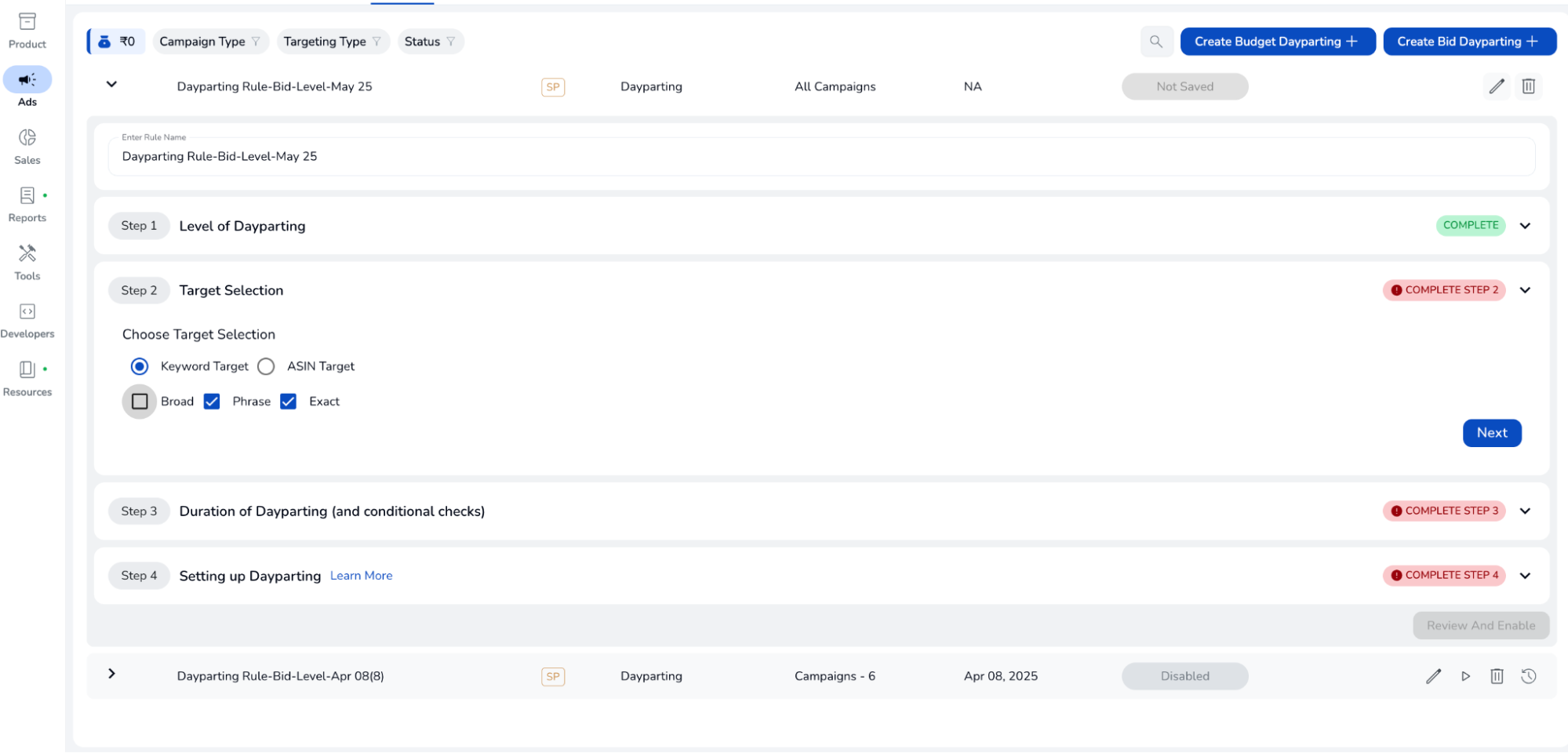1568x753 pixels.
Task: Click the Dayparting Rule-Bid-Level-Apr 08(8) title
Action: [x=280, y=676]
